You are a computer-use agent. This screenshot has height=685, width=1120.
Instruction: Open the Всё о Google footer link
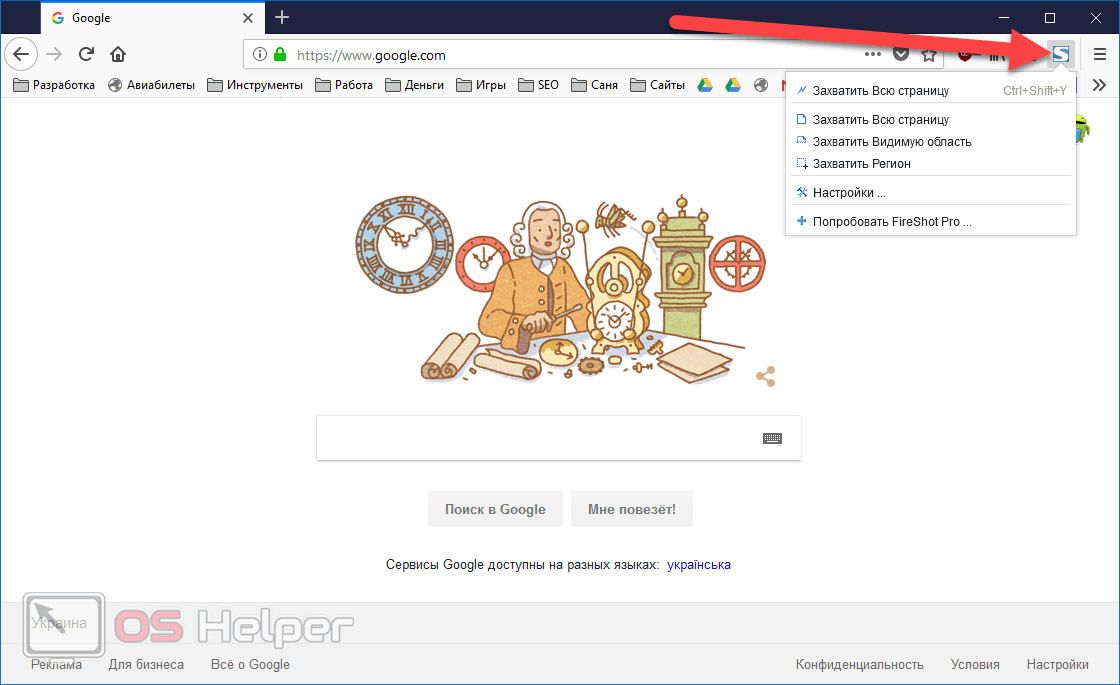pyautogui.click(x=250, y=664)
